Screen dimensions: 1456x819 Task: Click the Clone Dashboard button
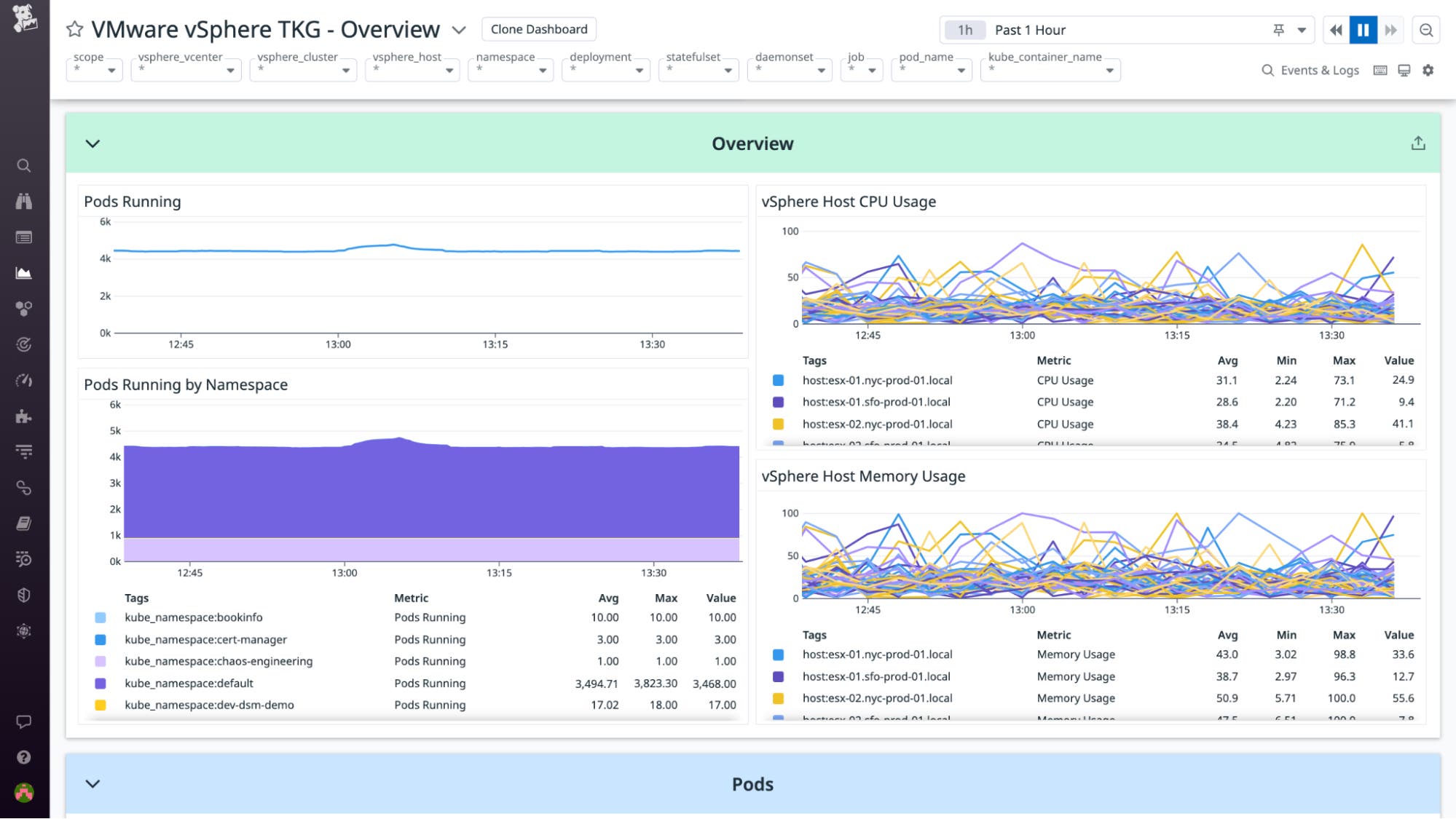[x=538, y=29]
